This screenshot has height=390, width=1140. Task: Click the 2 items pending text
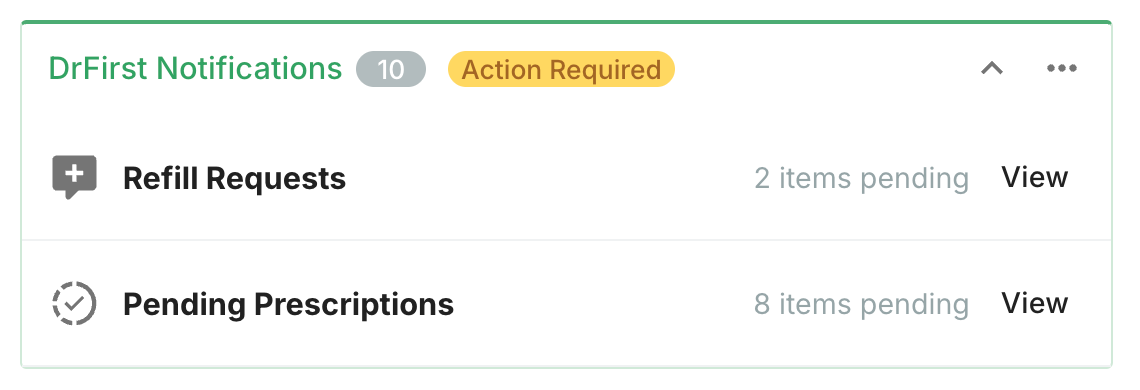(862, 178)
